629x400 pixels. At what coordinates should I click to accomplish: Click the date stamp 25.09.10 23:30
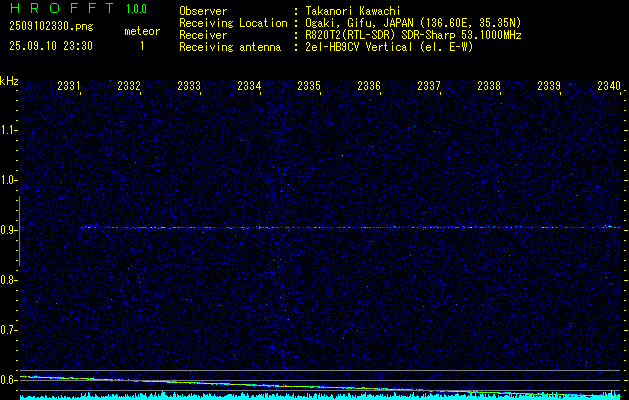(x=51, y=46)
